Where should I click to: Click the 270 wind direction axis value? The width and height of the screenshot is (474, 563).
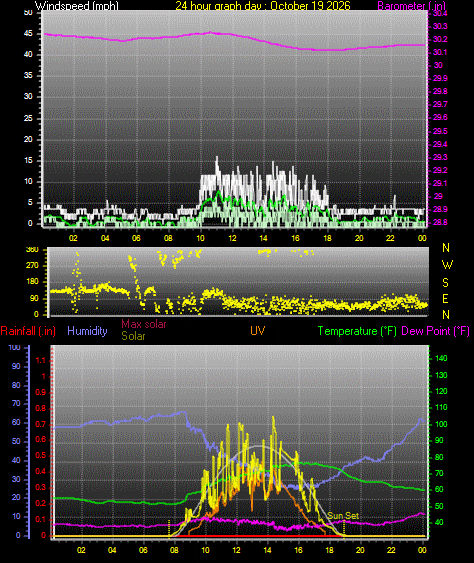[x=32, y=266]
